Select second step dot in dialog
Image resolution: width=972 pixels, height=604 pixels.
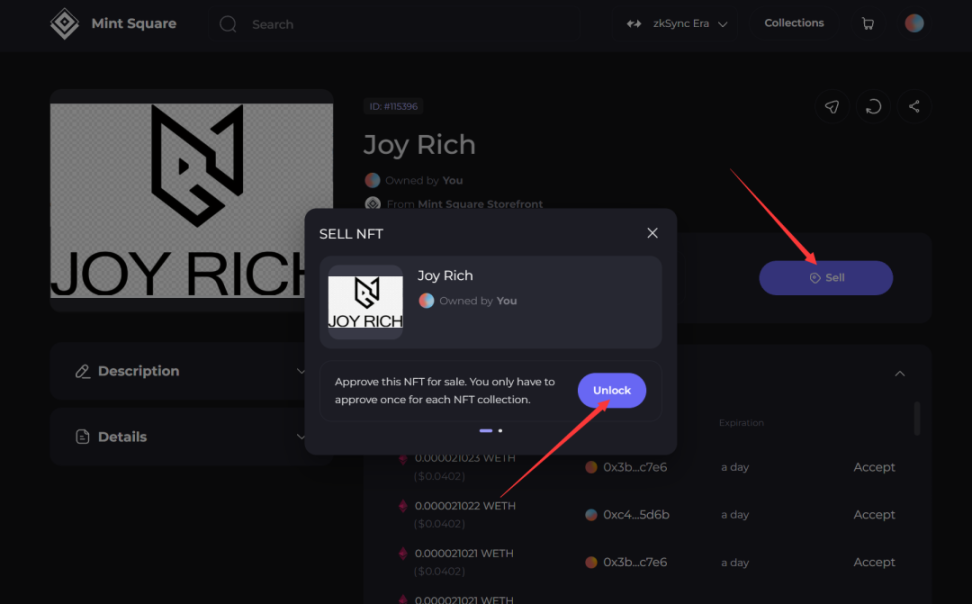click(x=500, y=430)
